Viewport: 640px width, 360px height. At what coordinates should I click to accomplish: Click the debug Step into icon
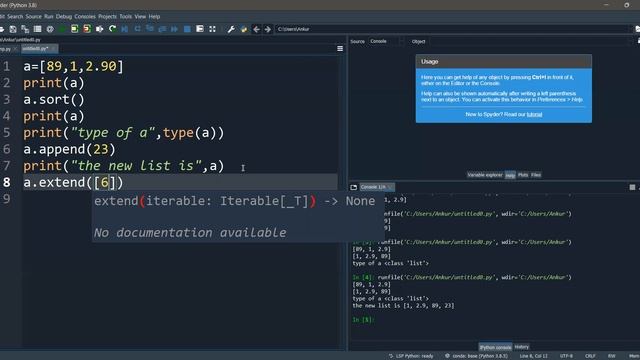[x=150, y=29]
